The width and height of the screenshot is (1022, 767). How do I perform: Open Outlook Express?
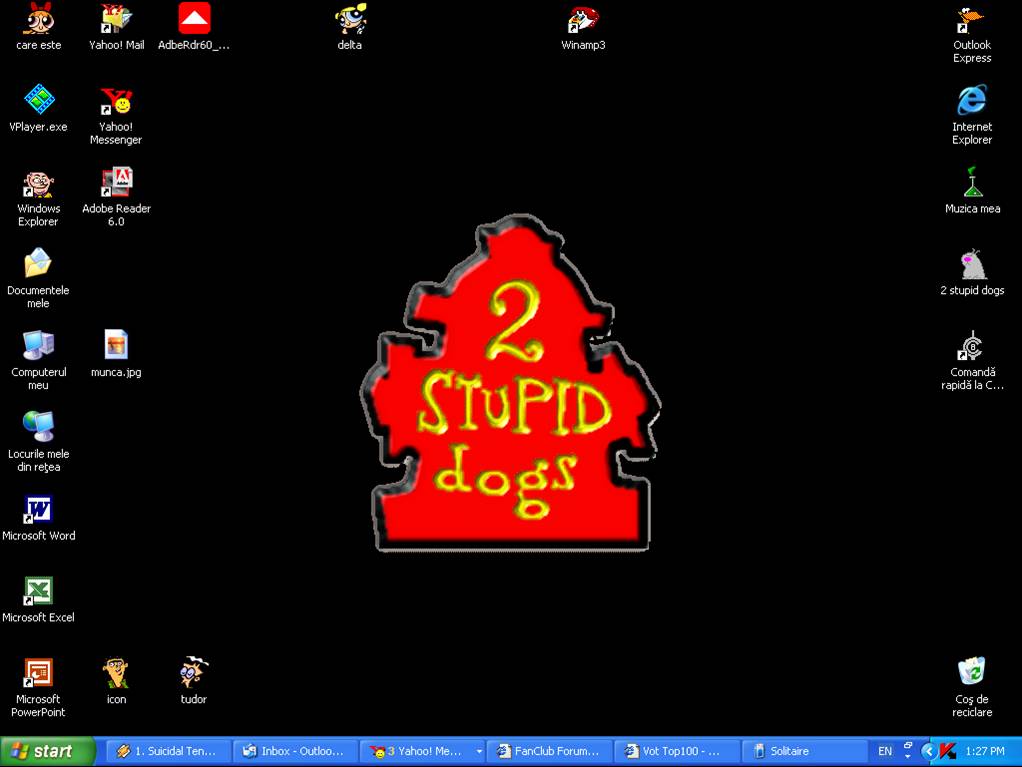pyautogui.click(x=971, y=20)
